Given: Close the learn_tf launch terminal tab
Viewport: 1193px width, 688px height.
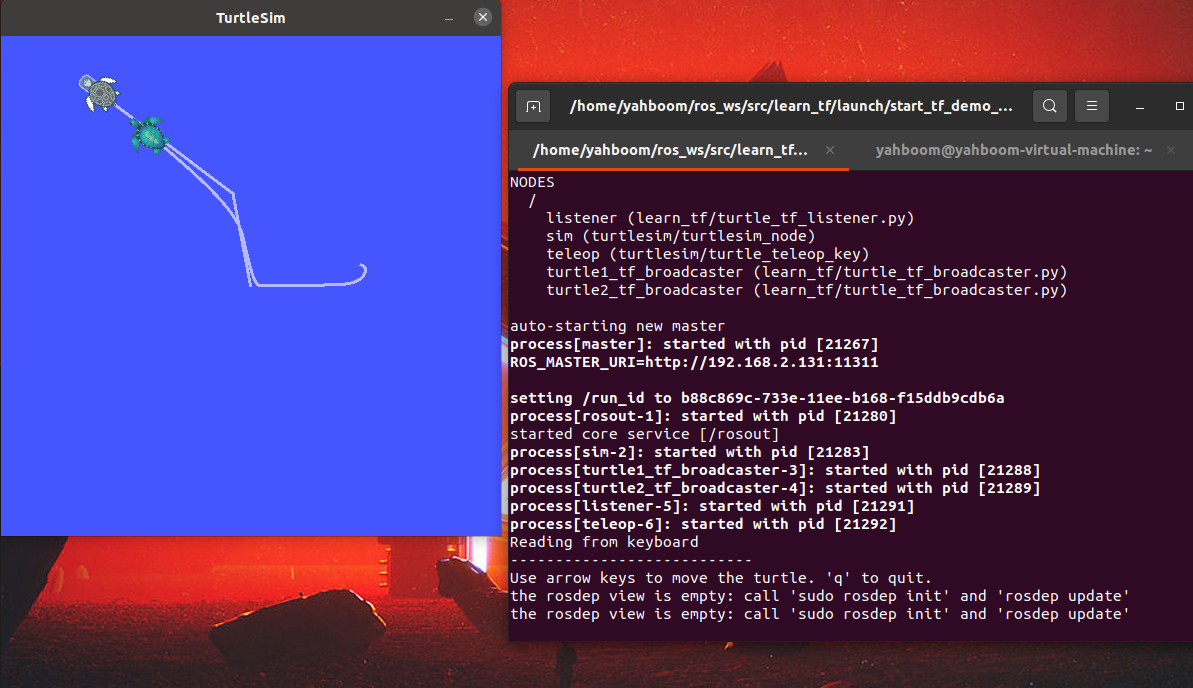Looking at the screenshot, I should (830, 151).
